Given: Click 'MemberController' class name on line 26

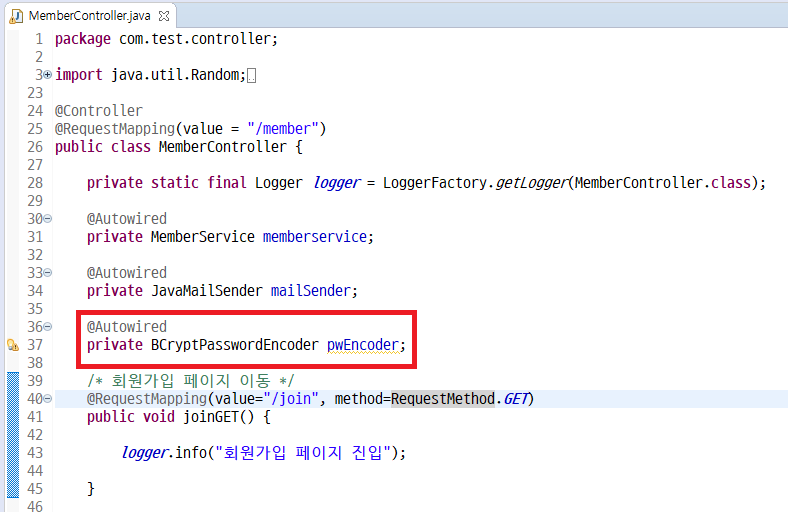Looking at the screenshot, I should click(223, 147).
